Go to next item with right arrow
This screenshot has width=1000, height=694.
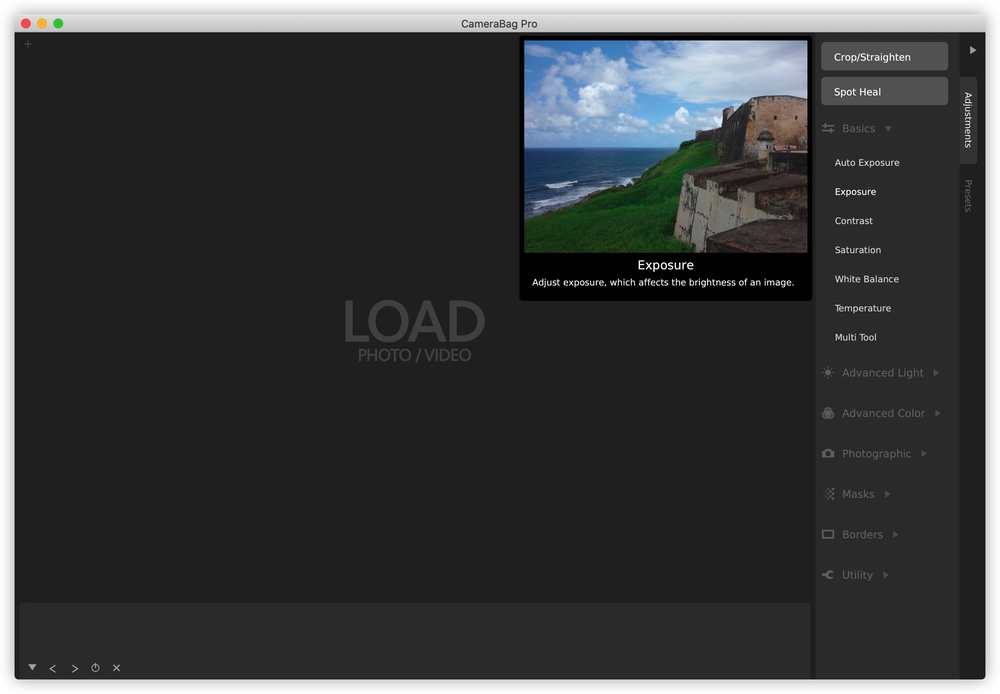point(74,668)
